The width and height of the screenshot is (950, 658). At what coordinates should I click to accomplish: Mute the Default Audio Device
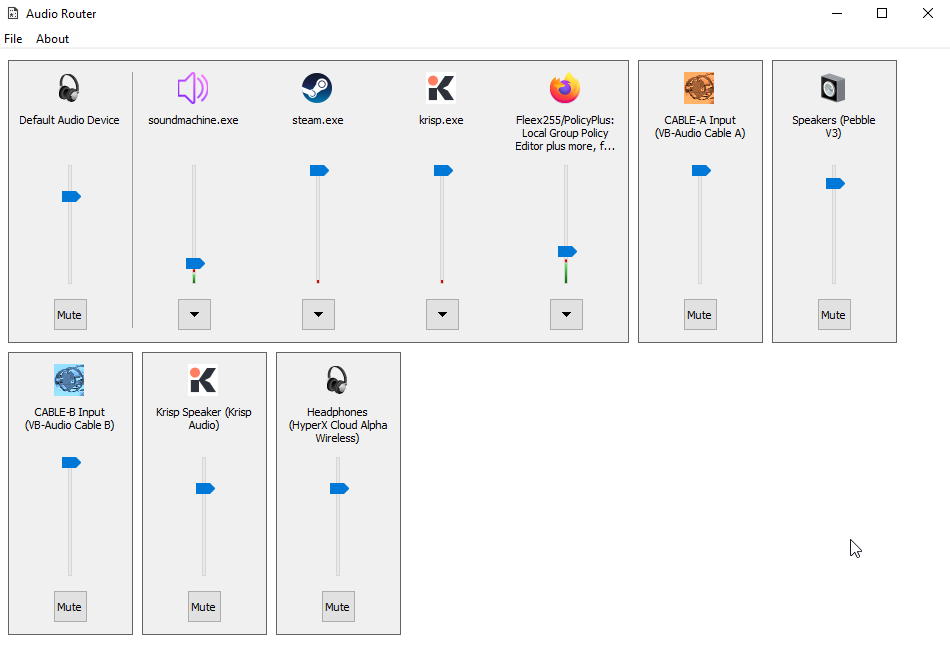pos(70,314)
